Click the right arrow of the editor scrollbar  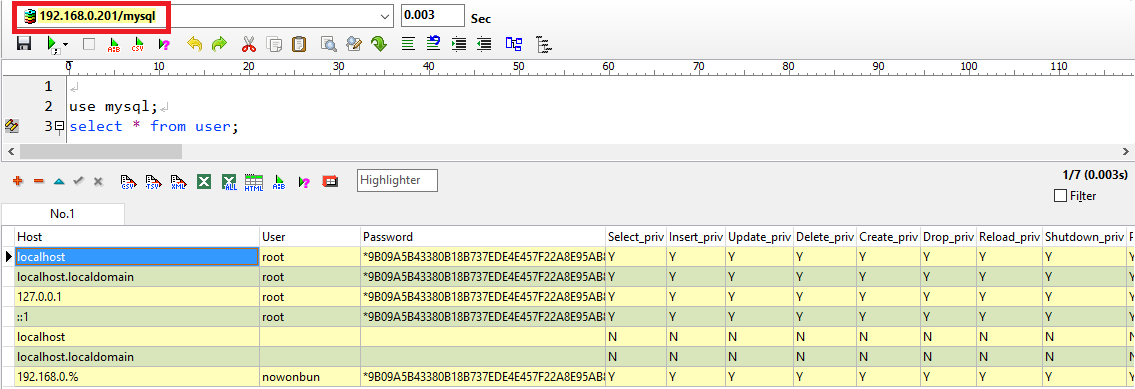tap(1126, 151)
